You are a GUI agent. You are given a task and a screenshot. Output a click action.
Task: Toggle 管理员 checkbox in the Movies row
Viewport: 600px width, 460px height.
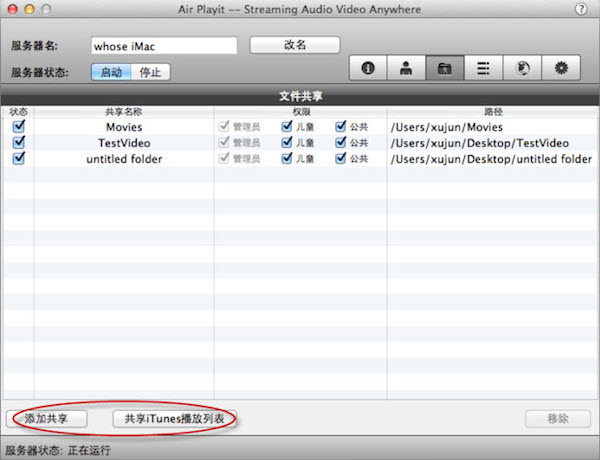tap(224, 126)
